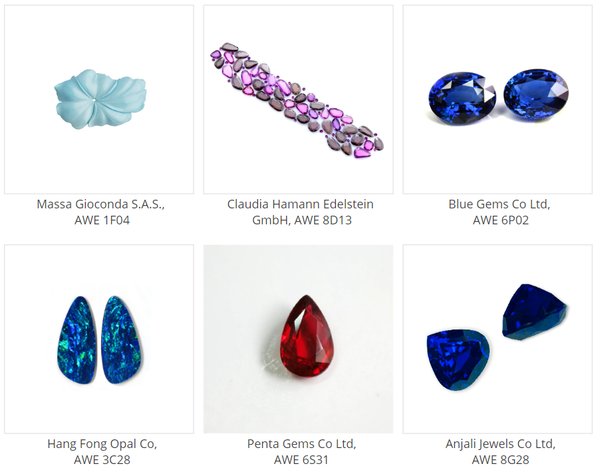The height and width of the screenshot is (472, 600).
Task: Open the purple gemstone strip image
Action: tap(298, 100)
